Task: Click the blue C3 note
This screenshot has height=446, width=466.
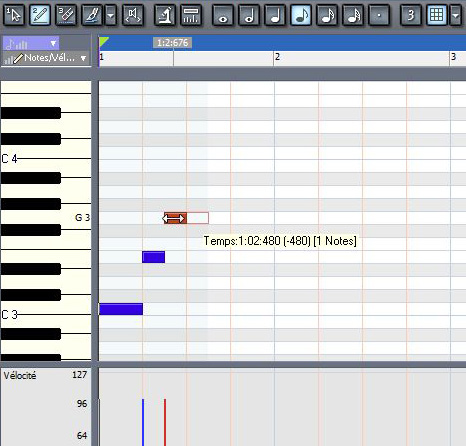Action: (x=121, y=309)
